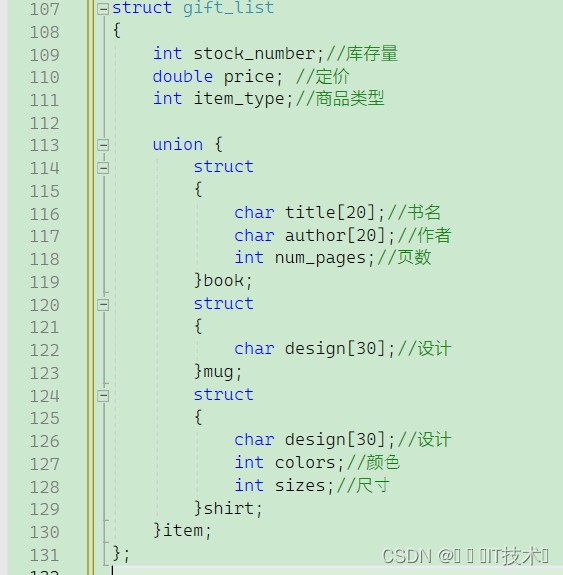Screen dimensions: 563x575
Task: Collapse the mug struct at line 120
Action: (x=103, y=305)
